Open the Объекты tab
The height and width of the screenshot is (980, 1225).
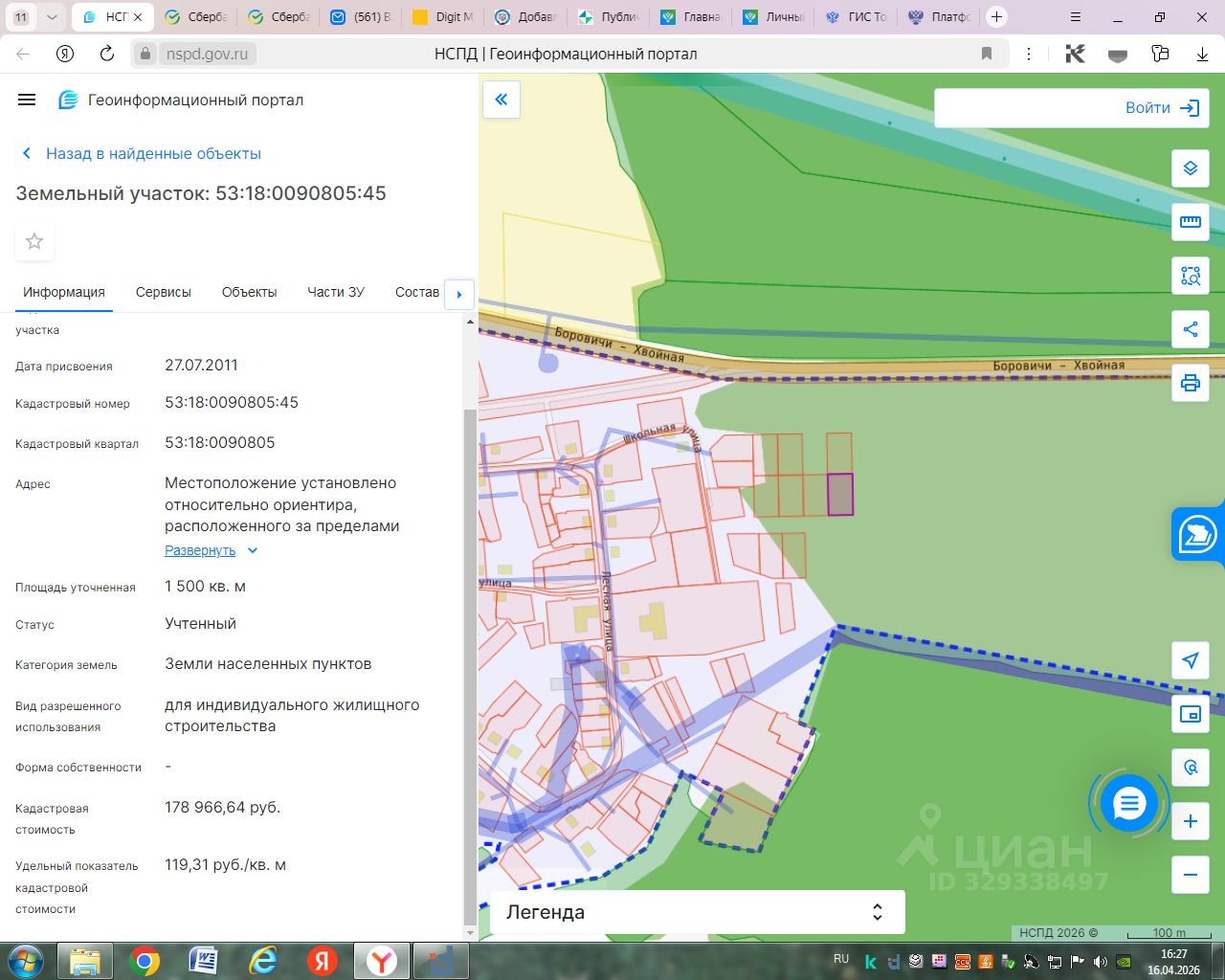249,292
